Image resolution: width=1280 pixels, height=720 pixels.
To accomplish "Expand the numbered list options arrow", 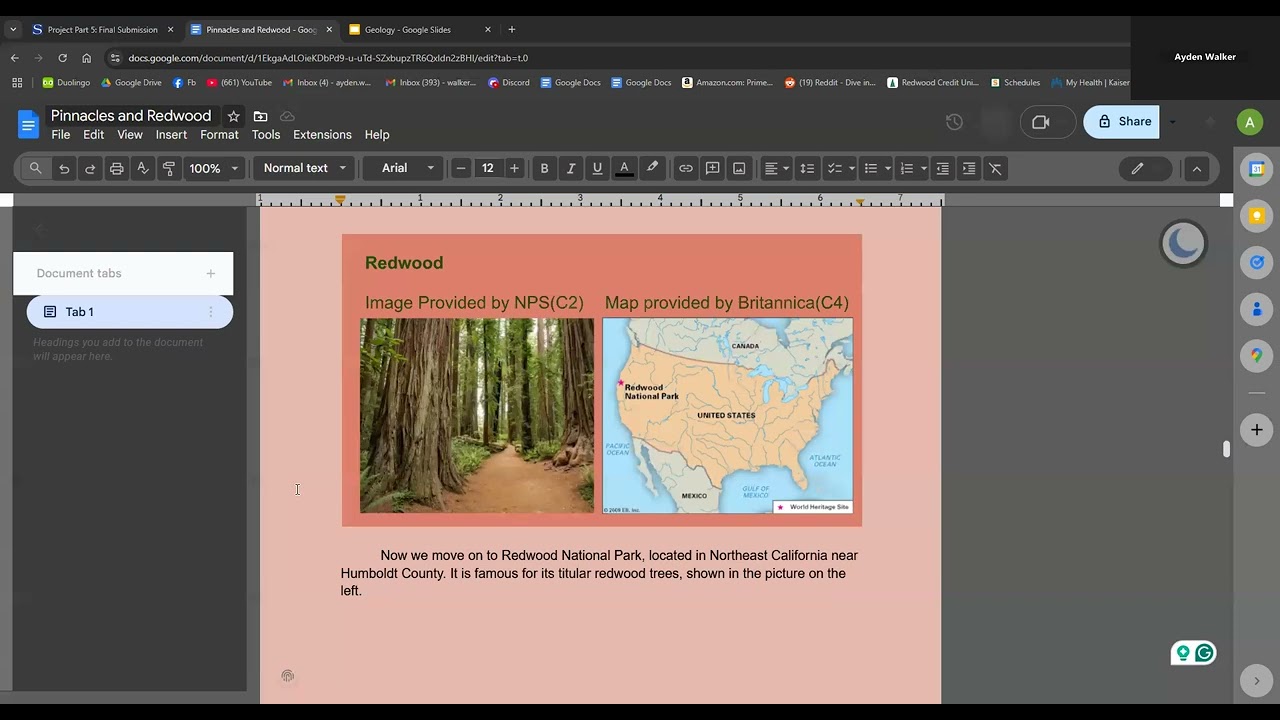I will coord(924,168).
